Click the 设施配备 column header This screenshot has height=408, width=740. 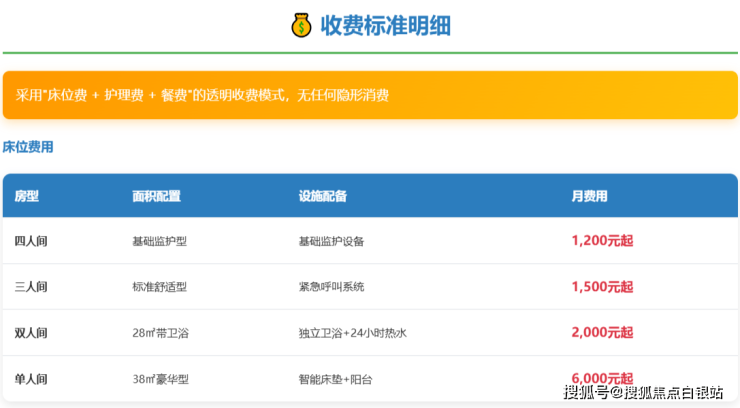pos(322,196)
